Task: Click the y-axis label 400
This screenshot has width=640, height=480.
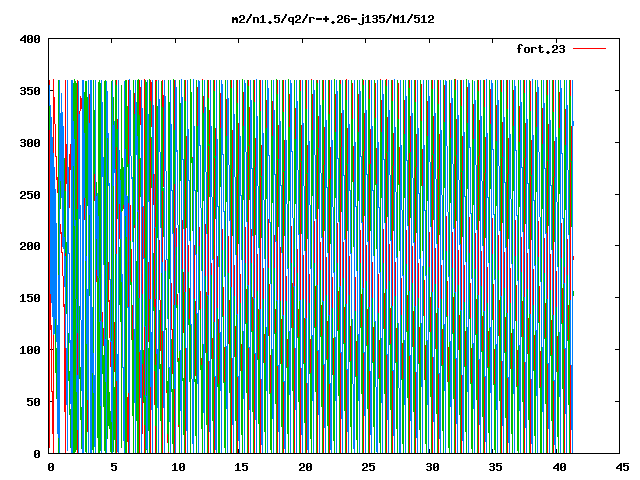Action: [x=30, y=39]
